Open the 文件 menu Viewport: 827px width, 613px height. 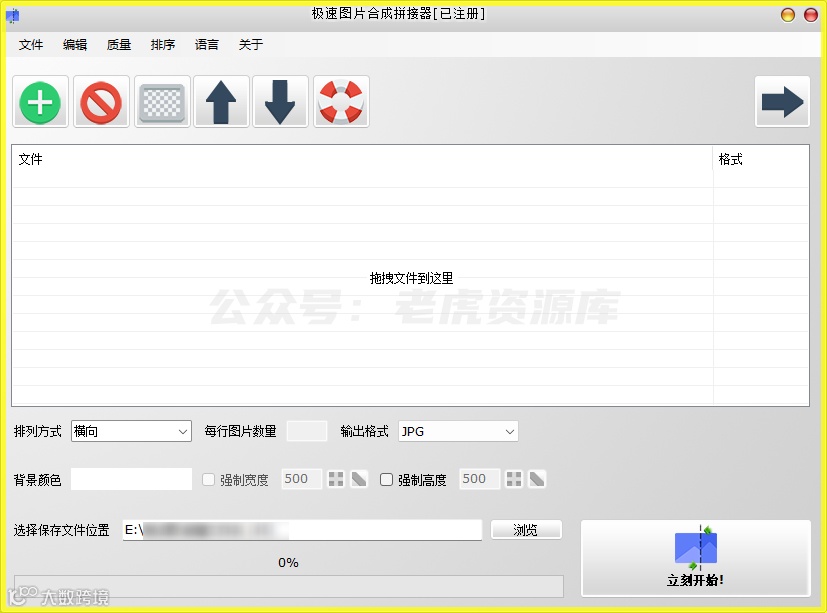tap(31, 45)
